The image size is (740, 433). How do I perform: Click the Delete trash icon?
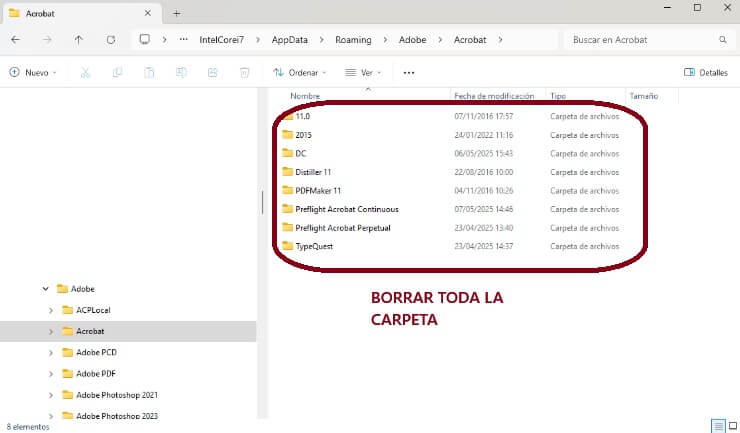click(244, 72)
